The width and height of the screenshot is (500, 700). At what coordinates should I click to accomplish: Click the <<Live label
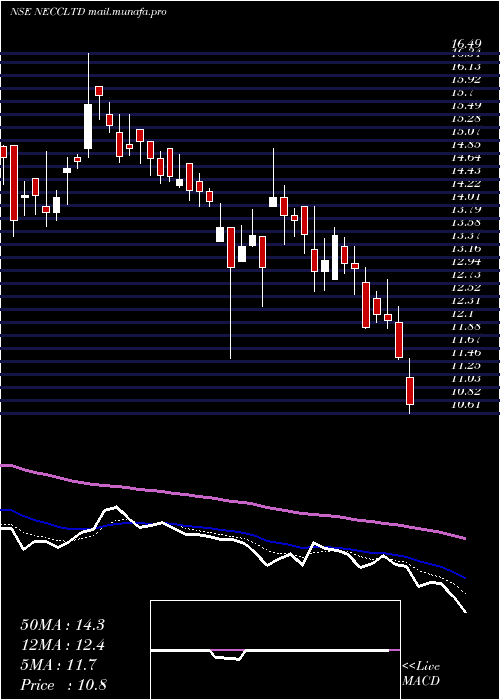tap(421, 667)
